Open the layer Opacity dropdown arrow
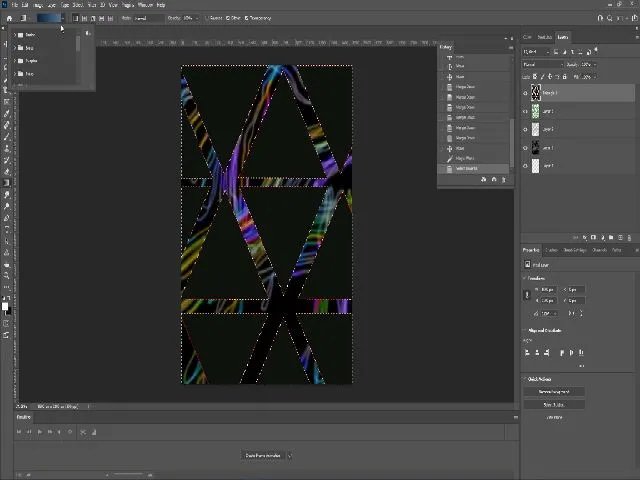Screen dimensions: 640x480 595,64
